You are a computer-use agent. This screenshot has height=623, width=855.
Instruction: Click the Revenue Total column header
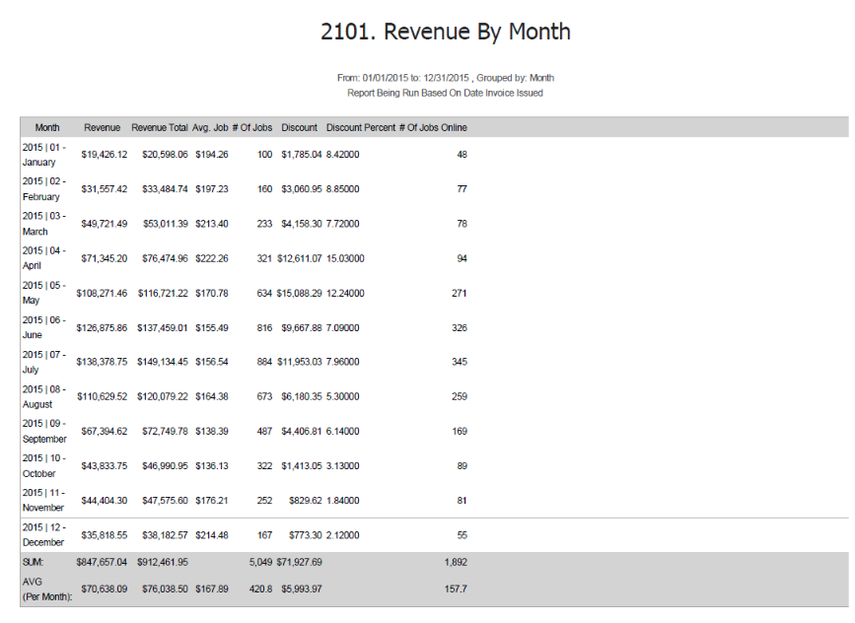tap(159, 128)
